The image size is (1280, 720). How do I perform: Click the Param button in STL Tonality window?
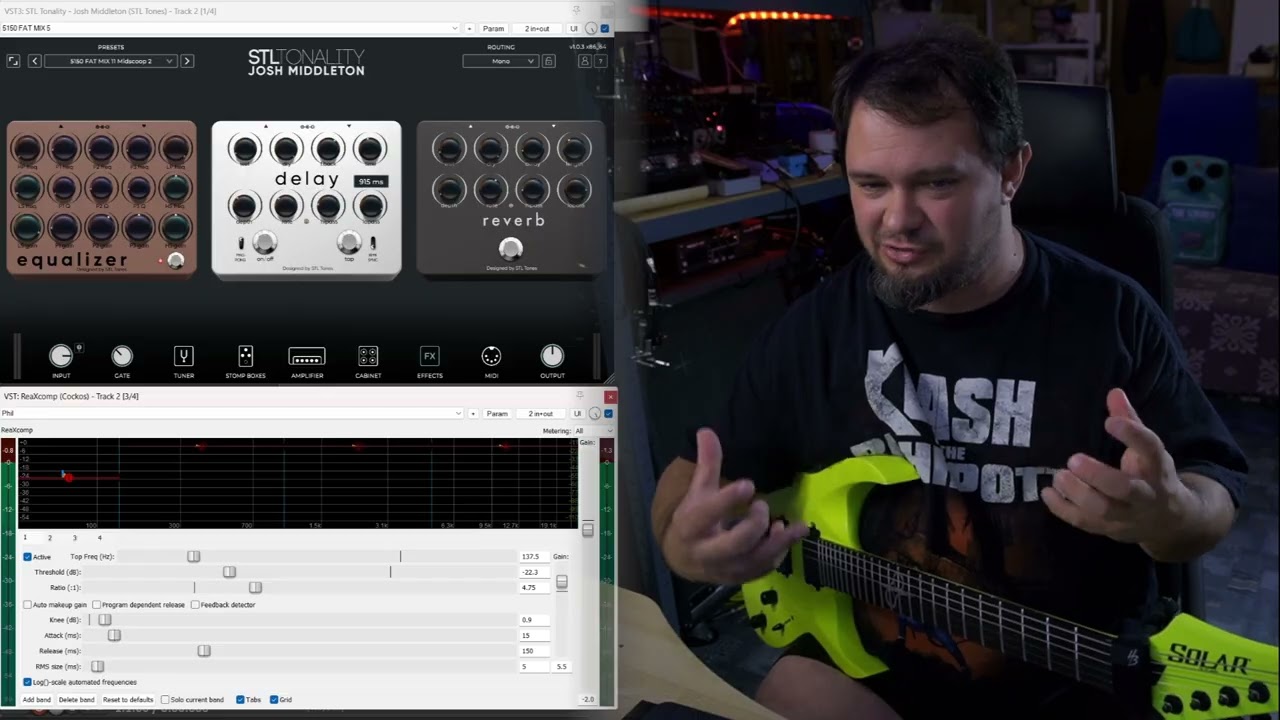click(494, 29)
